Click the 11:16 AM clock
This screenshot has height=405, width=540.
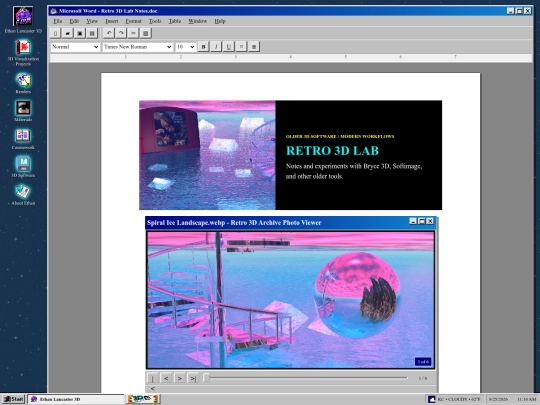click(527, 399)
